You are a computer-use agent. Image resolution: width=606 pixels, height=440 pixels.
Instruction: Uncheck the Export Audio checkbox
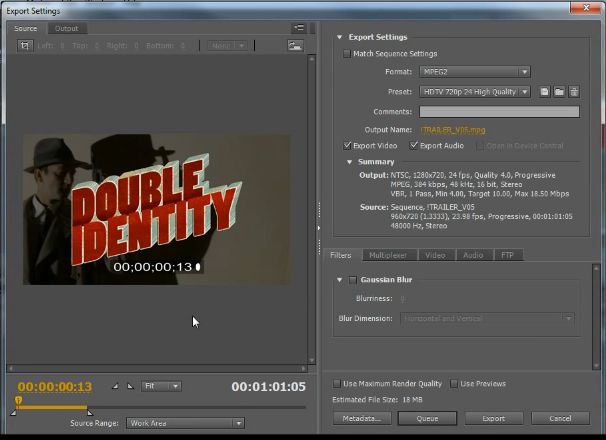414,145
